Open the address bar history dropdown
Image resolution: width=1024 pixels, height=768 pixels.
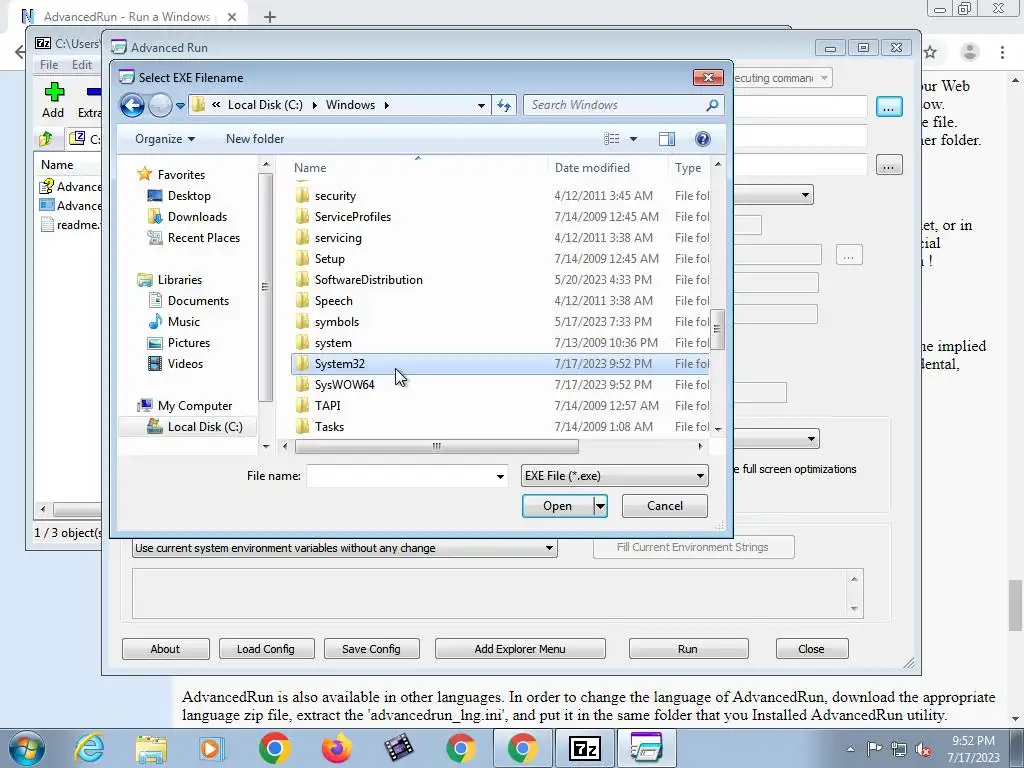[481, 105]
